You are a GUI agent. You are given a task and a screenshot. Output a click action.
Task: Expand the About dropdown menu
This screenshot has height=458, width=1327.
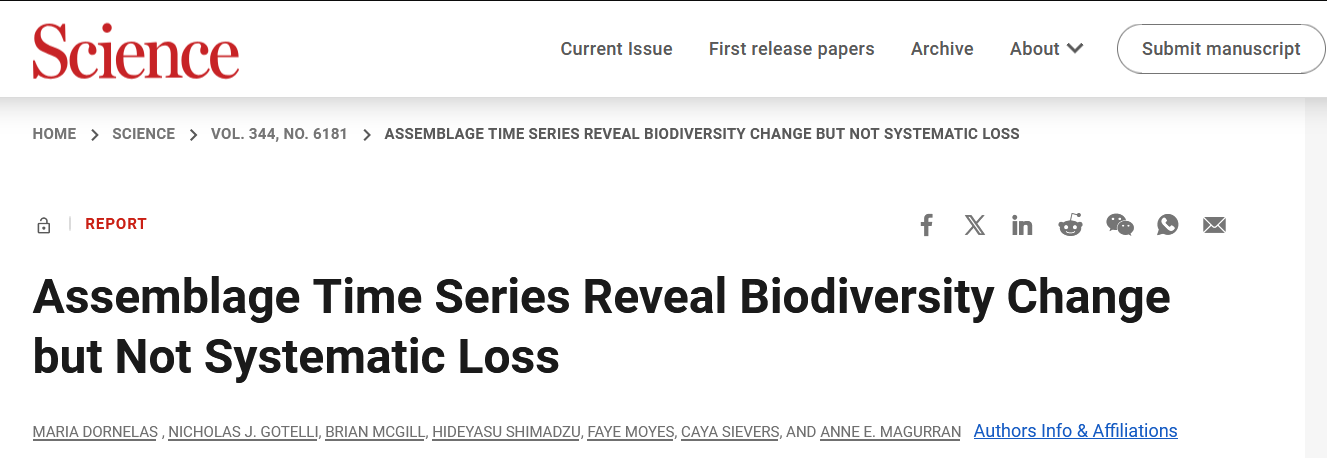pyautogui.click(x=1046, y=49)
